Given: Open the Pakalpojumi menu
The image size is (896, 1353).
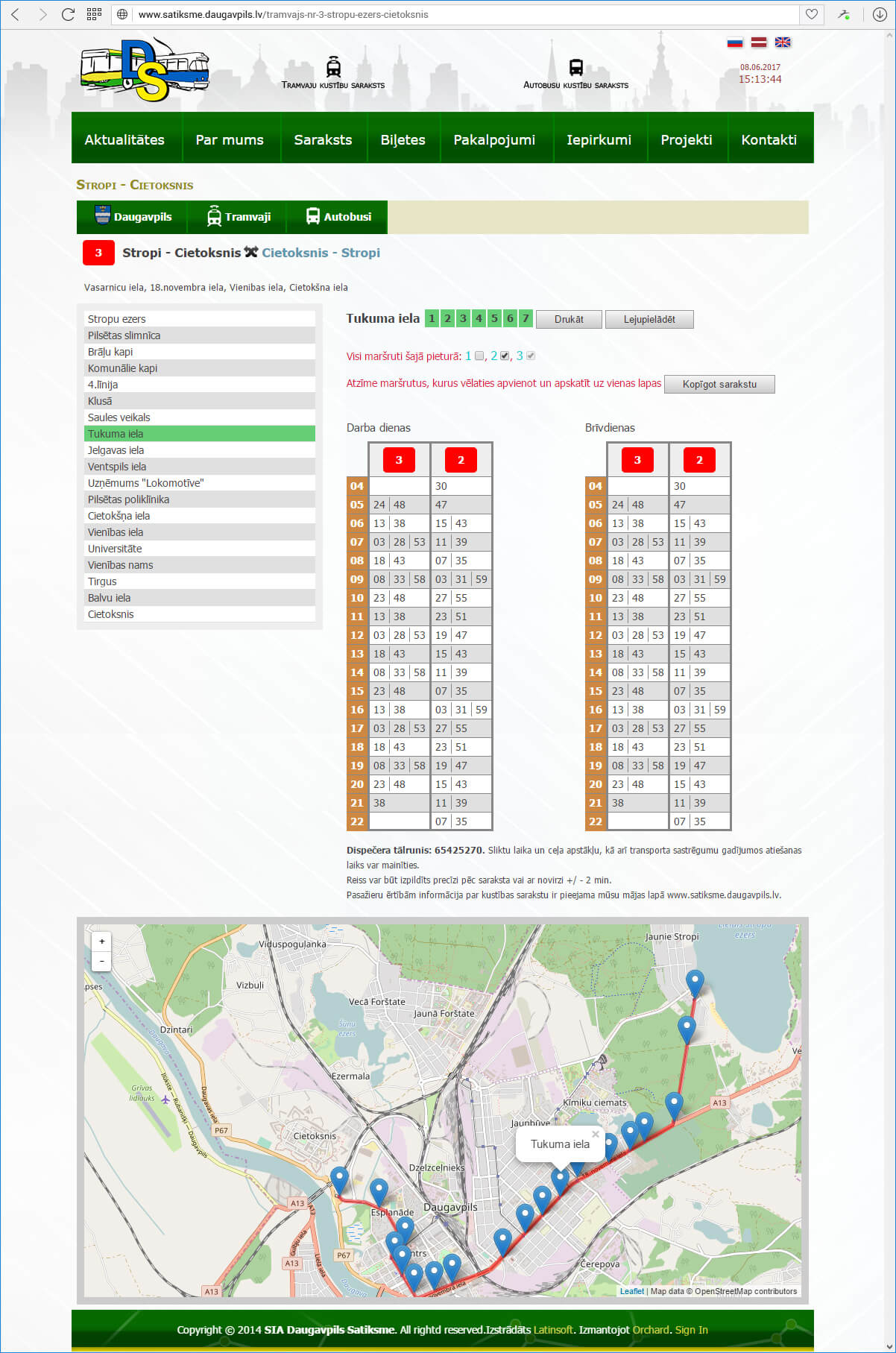Looking at the screenshot, I should pyautogui.click(x=494, y=139).
